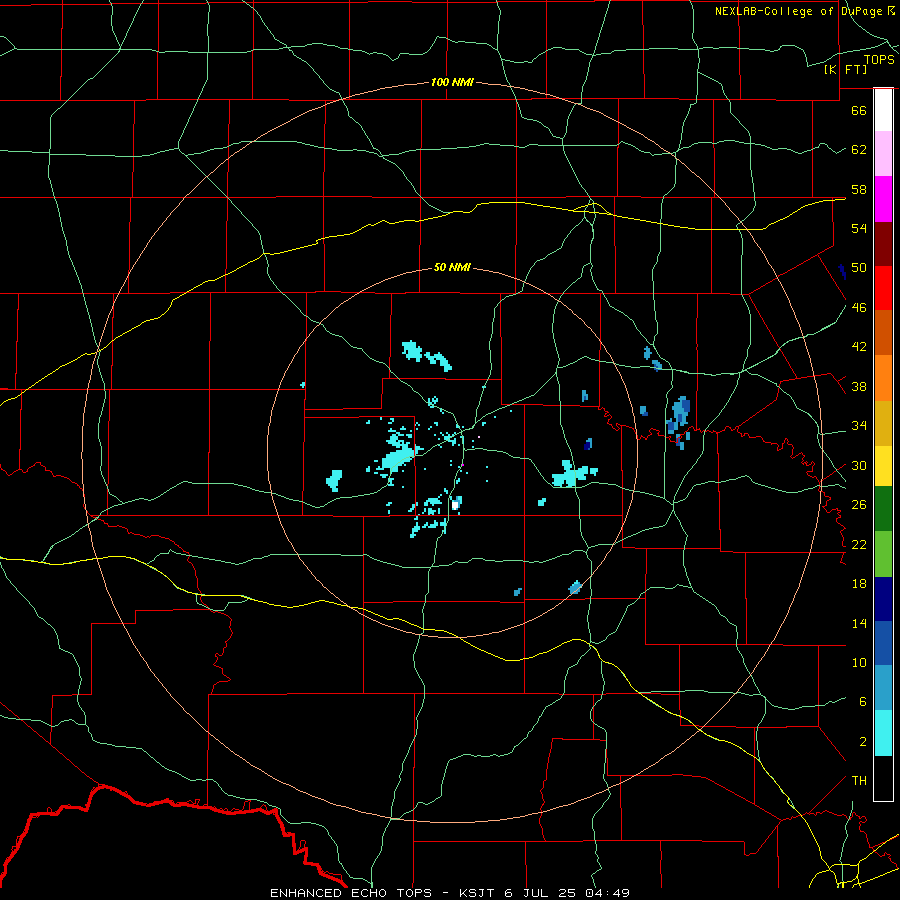Click legend value 34

[x=859, y=425]
